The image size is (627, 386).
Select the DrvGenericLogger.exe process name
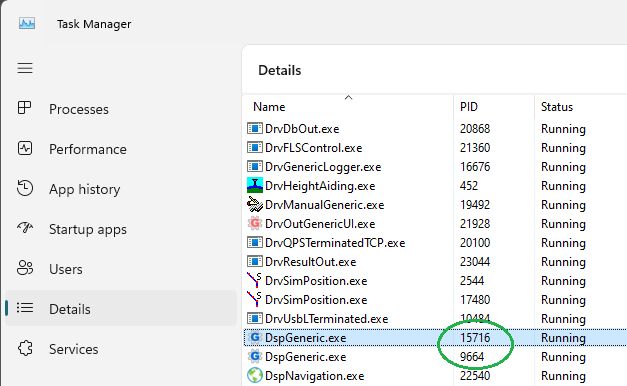point(323,167)
